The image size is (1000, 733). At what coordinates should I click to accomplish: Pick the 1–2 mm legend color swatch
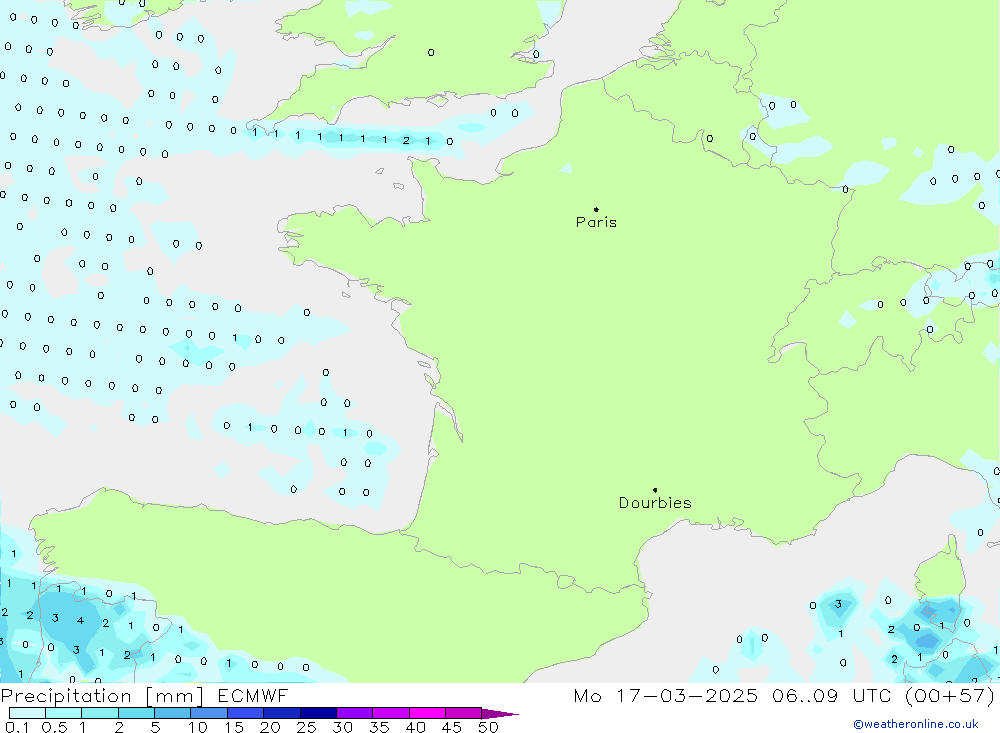point(100,713)
